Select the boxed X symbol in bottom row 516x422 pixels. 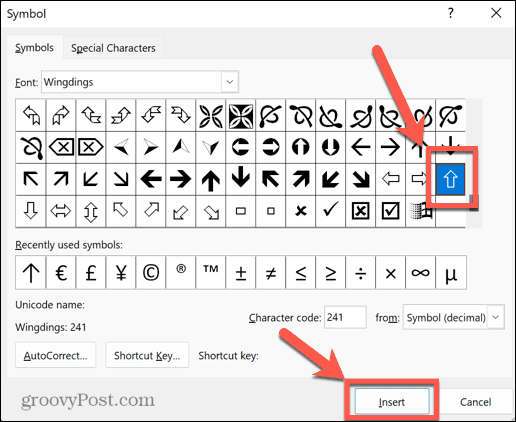360,211
